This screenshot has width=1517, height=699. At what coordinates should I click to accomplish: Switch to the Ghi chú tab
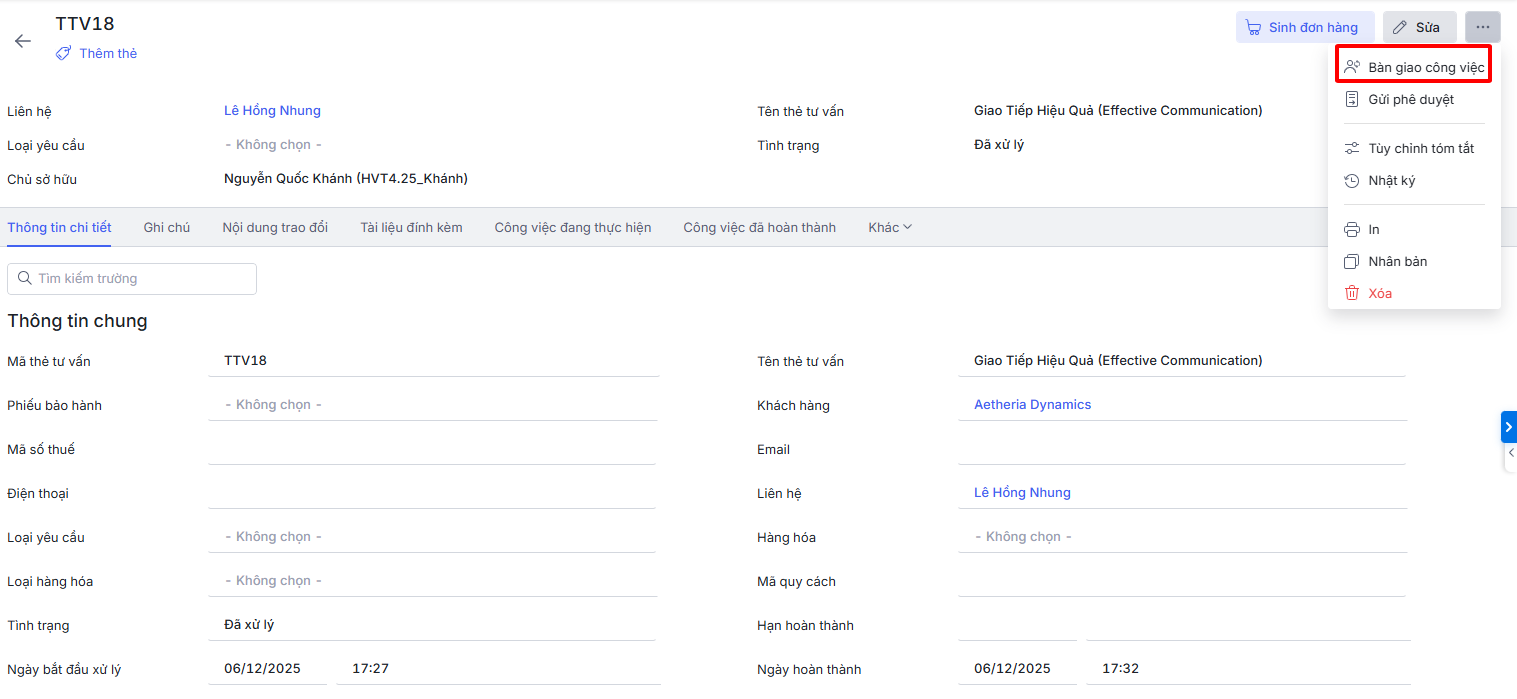(x=166, y=227)
